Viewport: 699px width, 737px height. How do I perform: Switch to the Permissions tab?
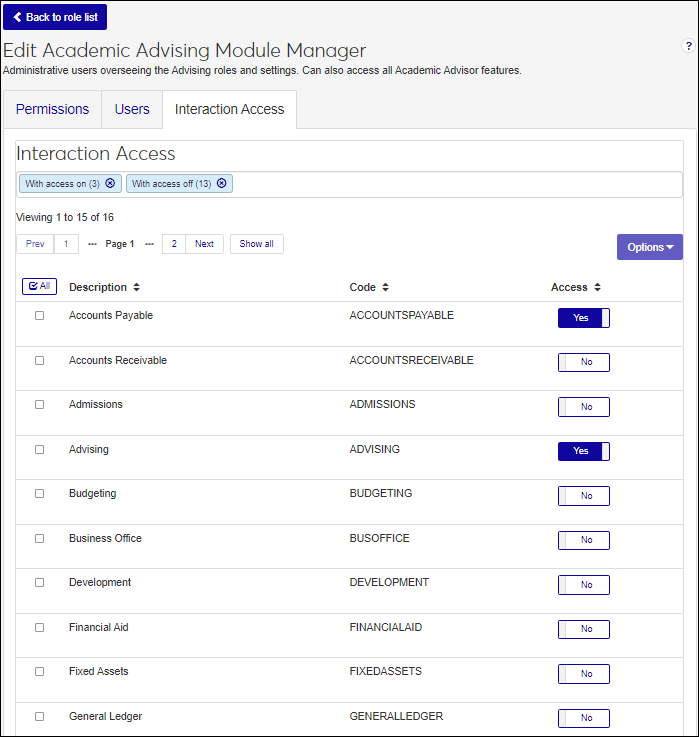click(x=52, y=110)
